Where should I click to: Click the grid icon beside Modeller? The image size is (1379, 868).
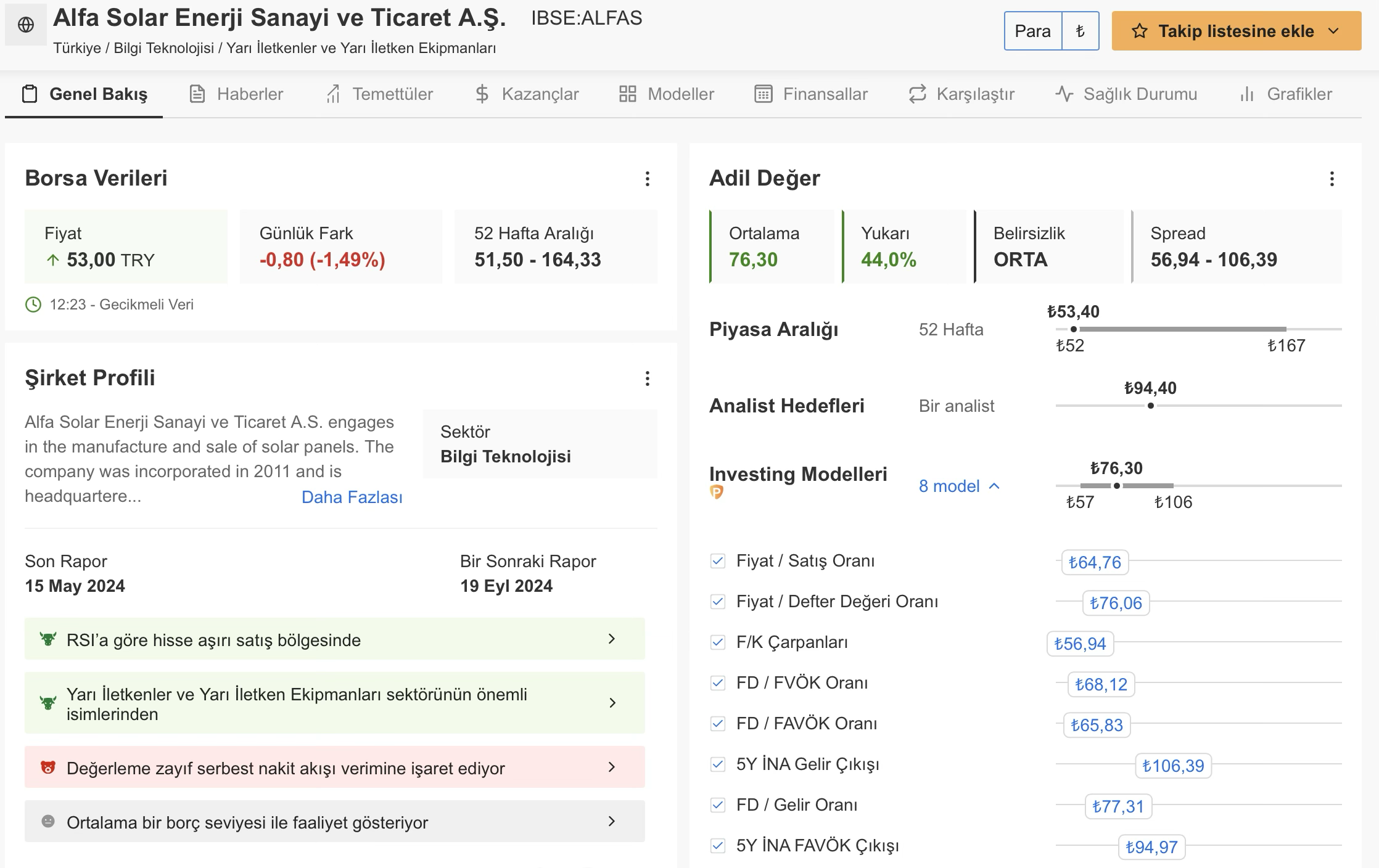[x=628, y=94]
